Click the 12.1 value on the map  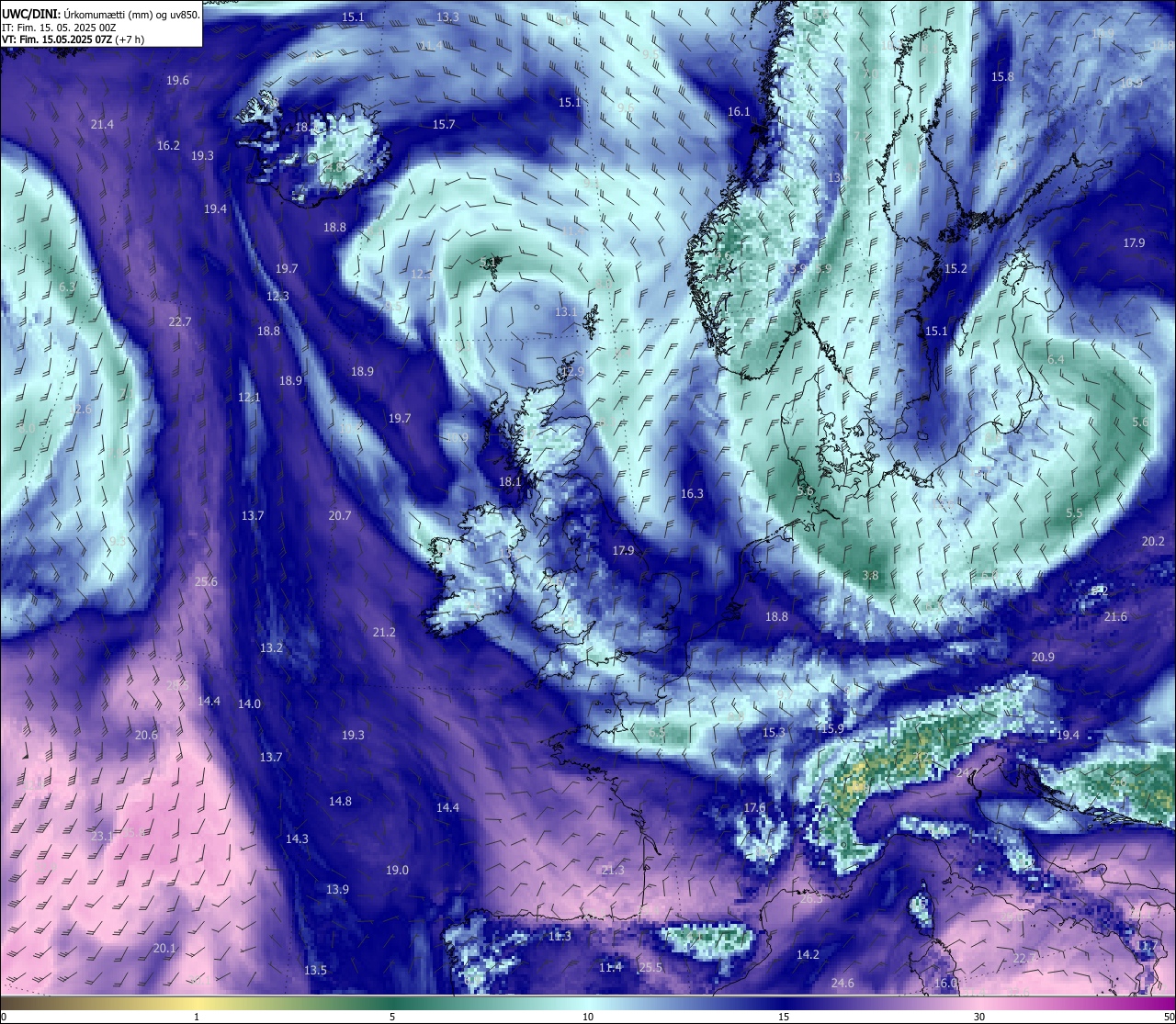point(249,398)
